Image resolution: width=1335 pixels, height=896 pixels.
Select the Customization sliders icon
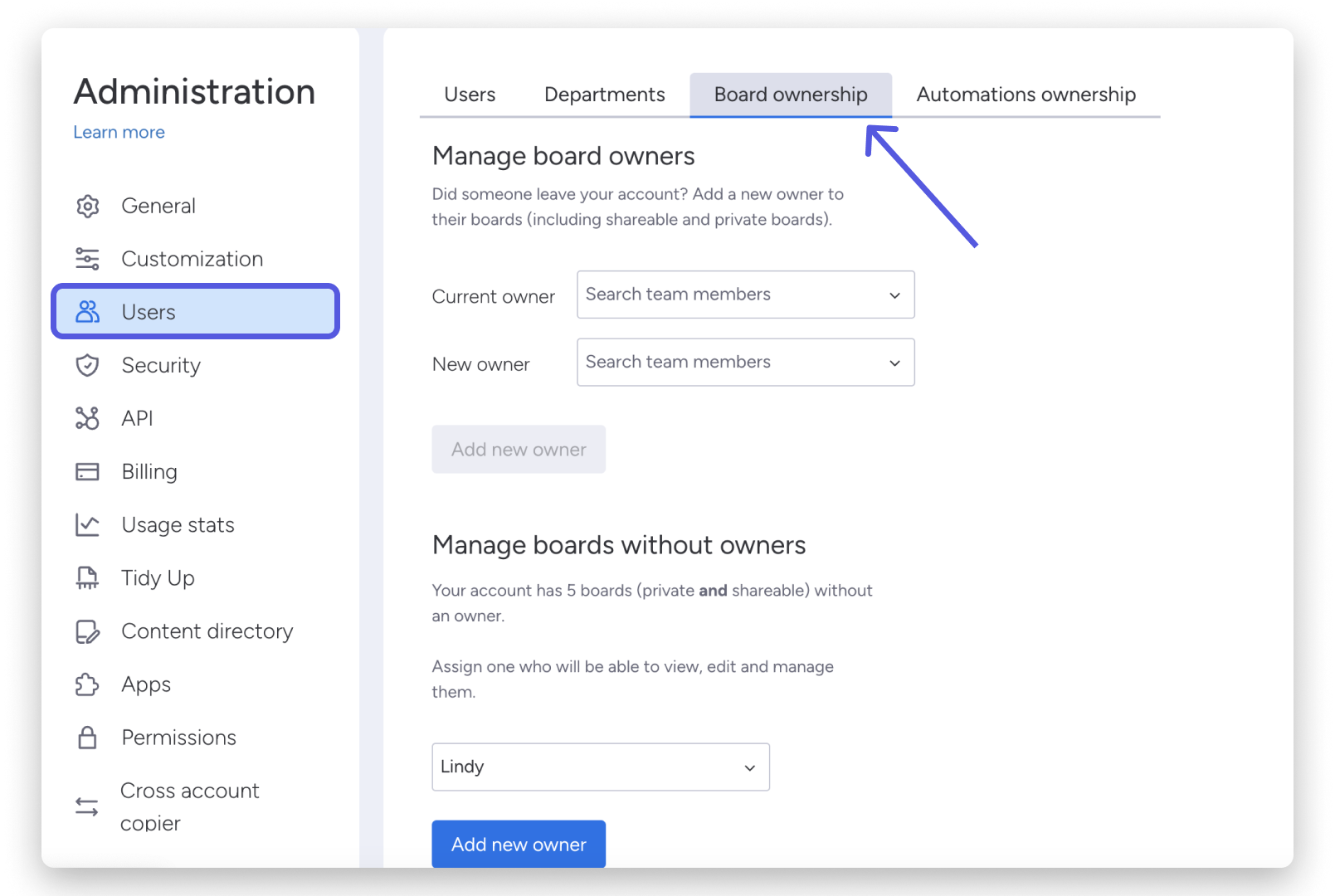click(x=87, y=259)
